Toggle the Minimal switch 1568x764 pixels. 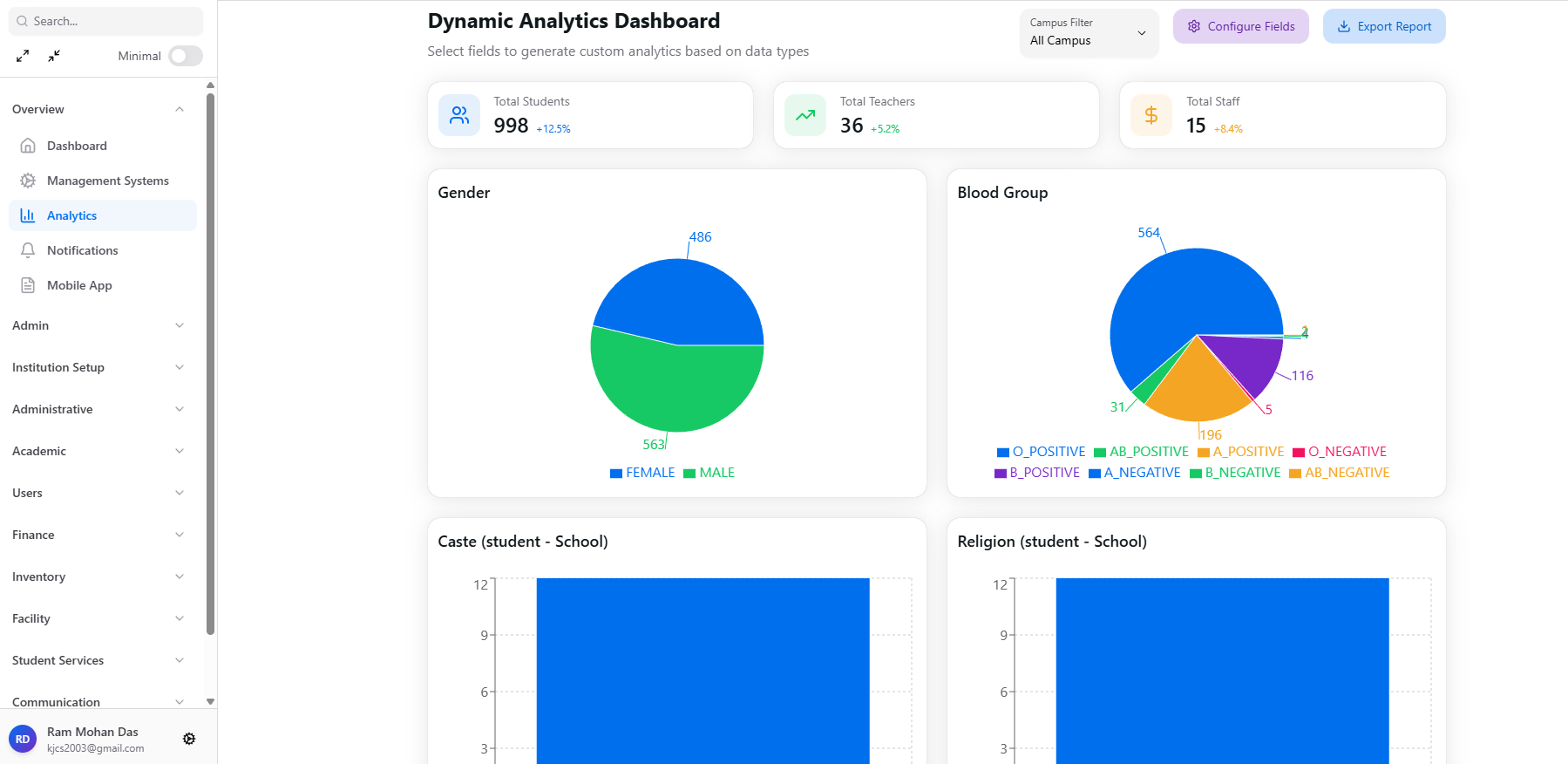coord(186,56)
